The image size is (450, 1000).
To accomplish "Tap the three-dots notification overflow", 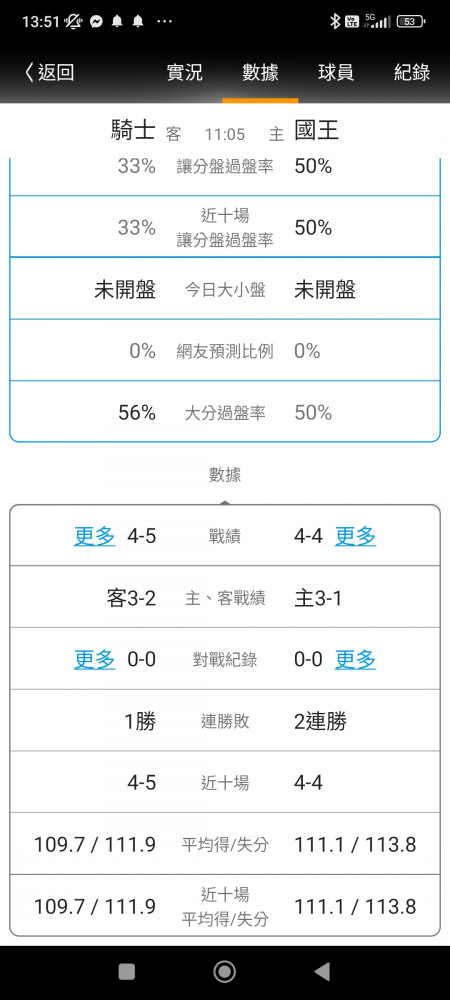I will coord(164,22).
